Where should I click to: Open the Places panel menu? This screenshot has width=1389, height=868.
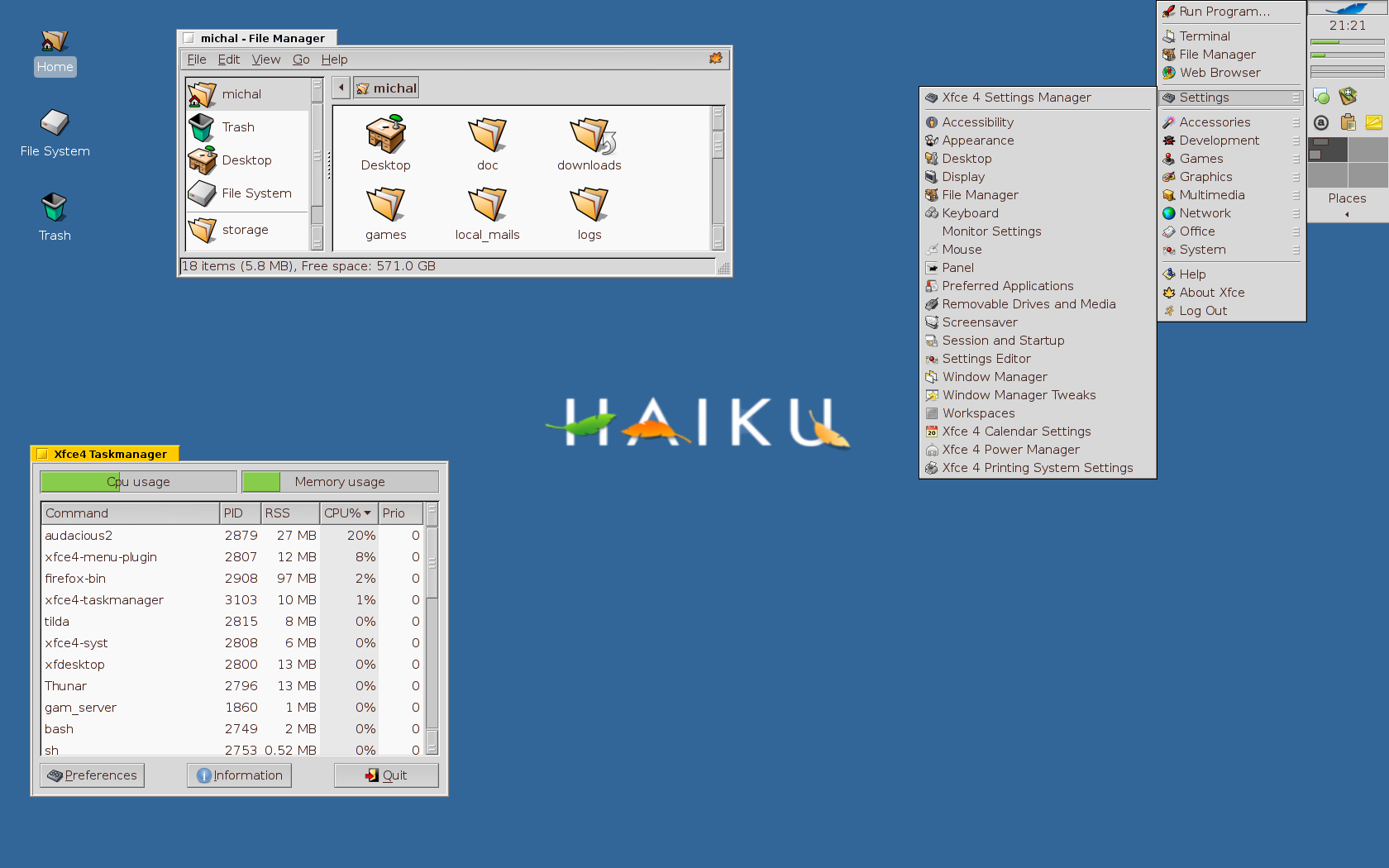[x=1348, y=198]
